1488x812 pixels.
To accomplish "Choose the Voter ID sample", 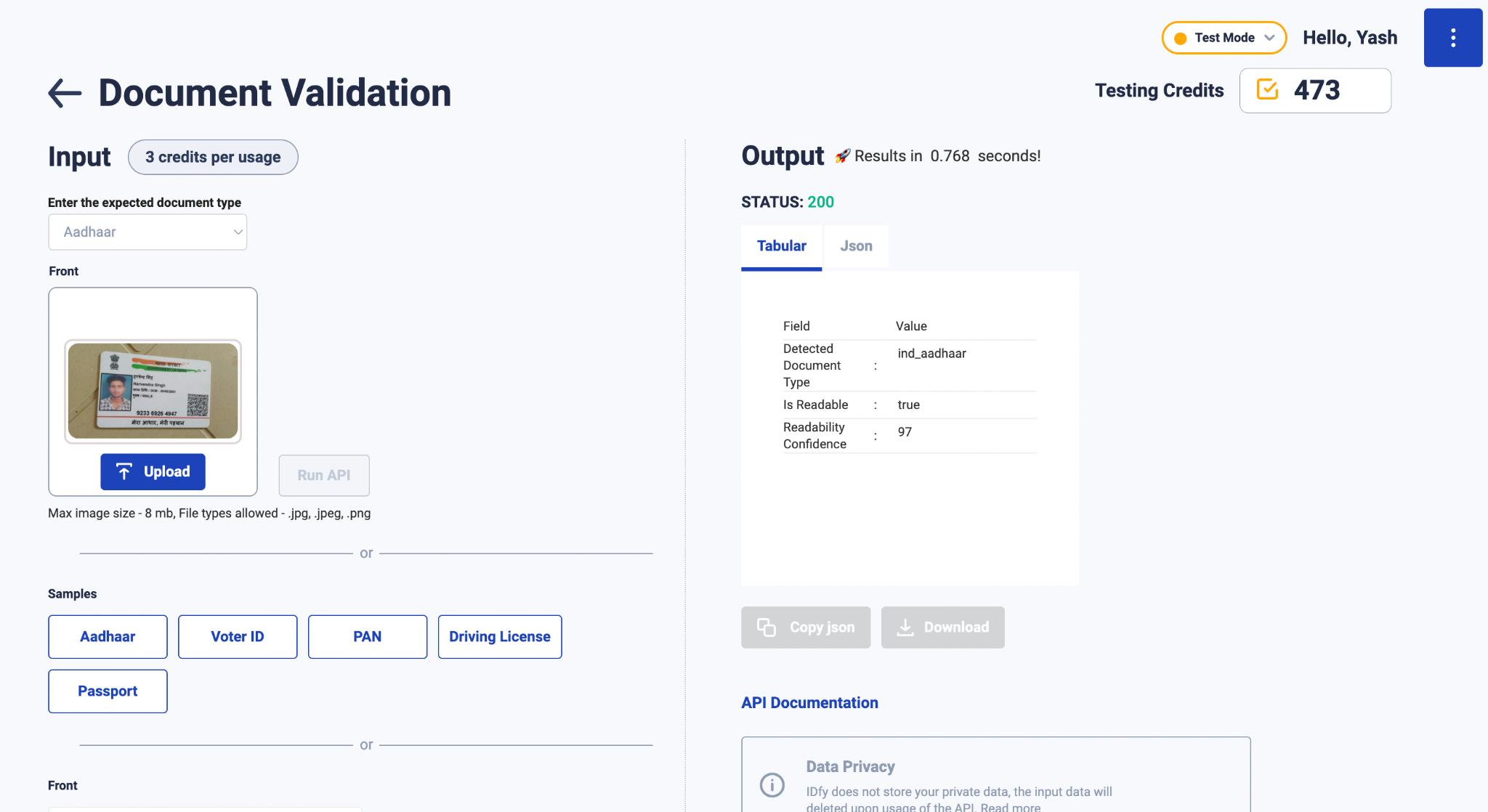I will 238,637.
